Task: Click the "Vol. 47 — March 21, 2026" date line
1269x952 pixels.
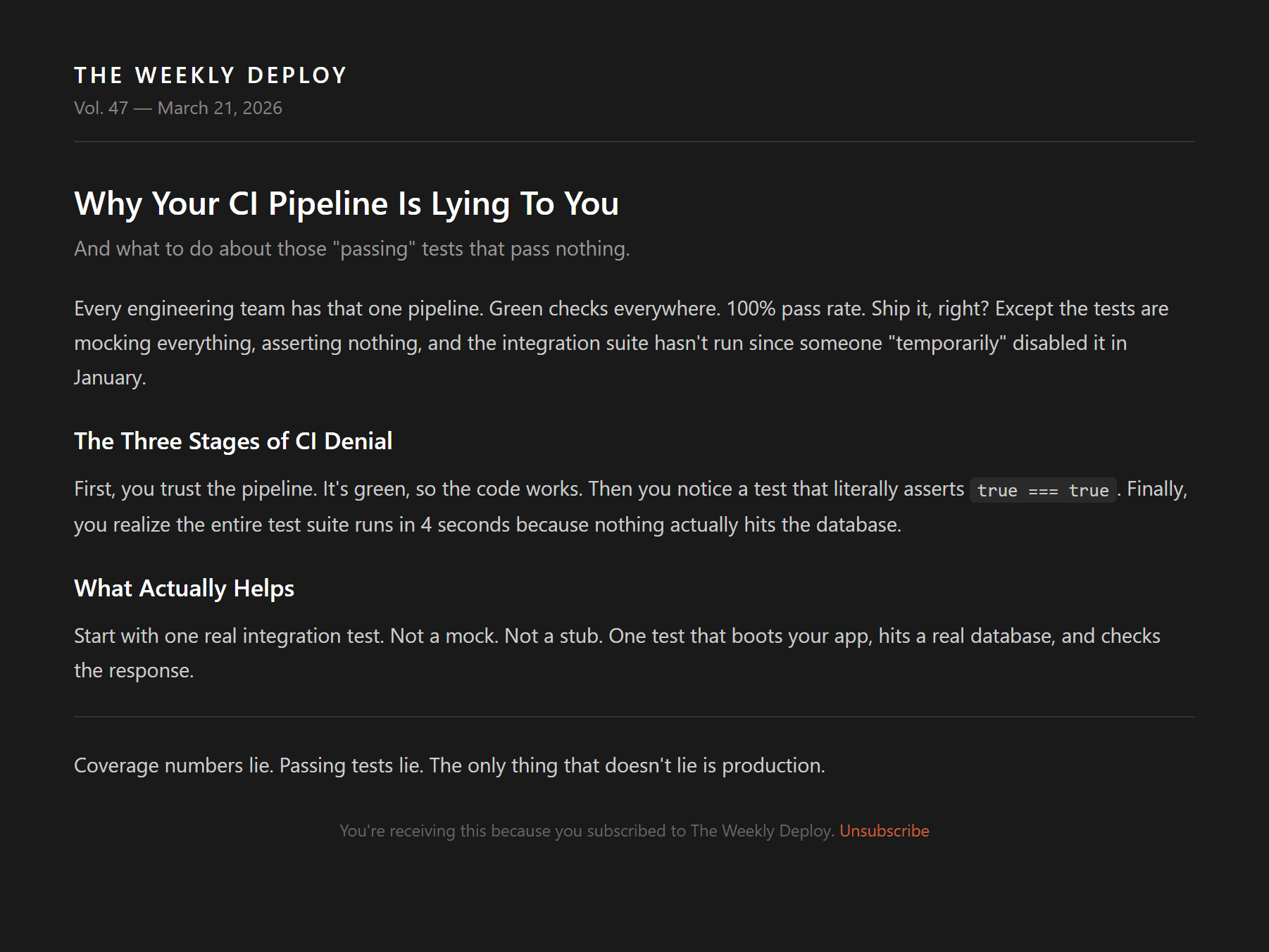Action: [178, 108]
